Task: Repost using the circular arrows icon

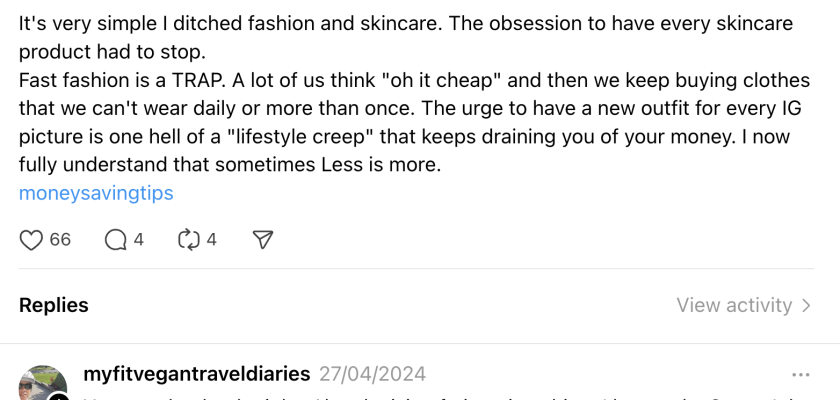Action: tap(188, 240)
